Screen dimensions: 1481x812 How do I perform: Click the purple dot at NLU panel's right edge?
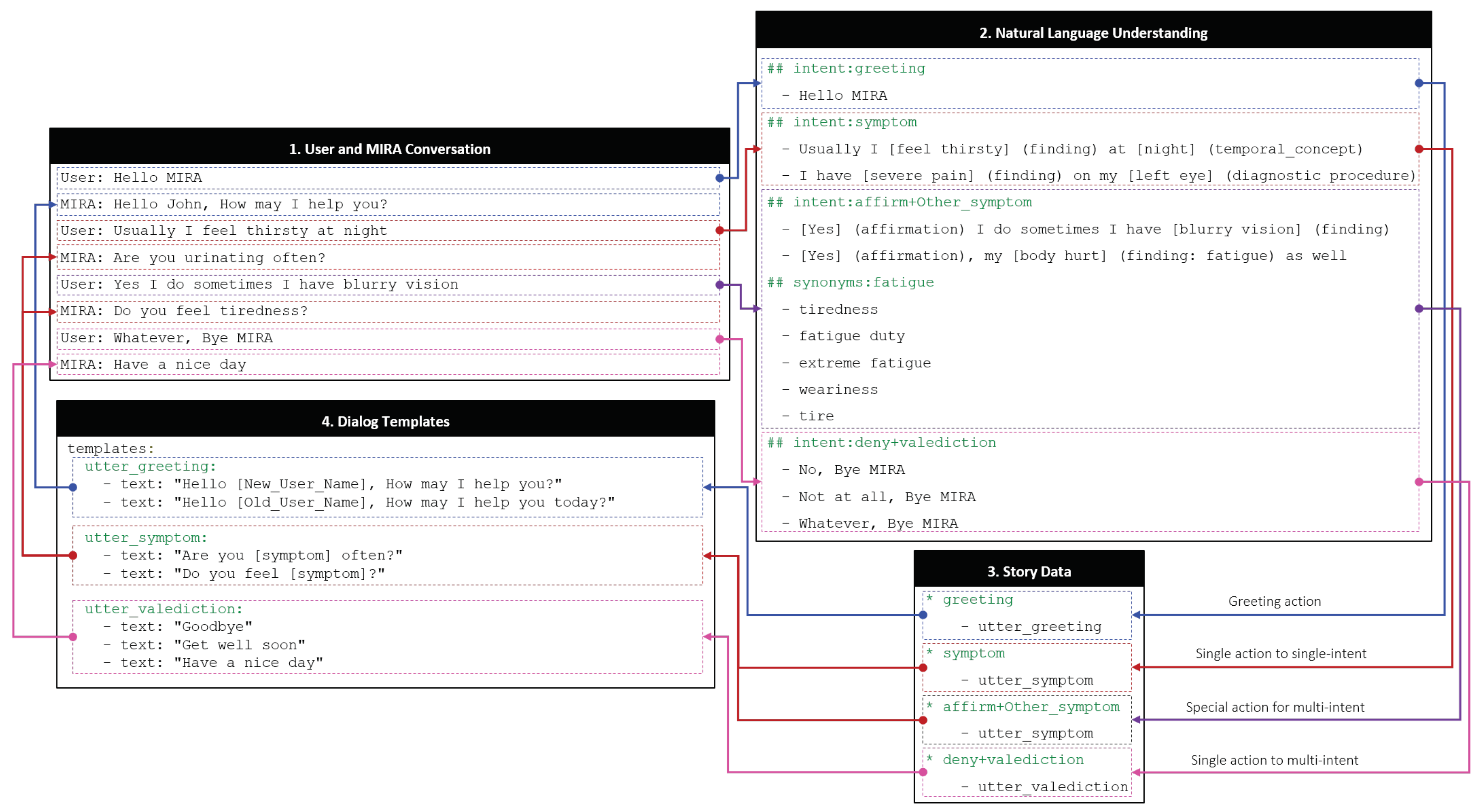pos(1419,309)
